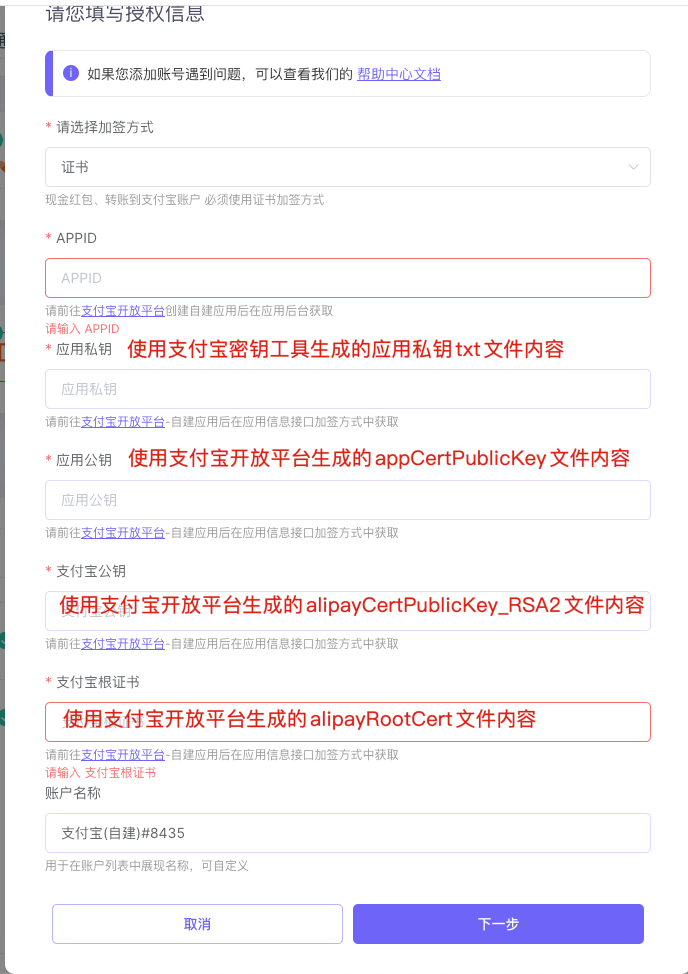Open the 帮助中心文档 link
Viewport: 688px width, 974px height.
click(x=399, y=74)
